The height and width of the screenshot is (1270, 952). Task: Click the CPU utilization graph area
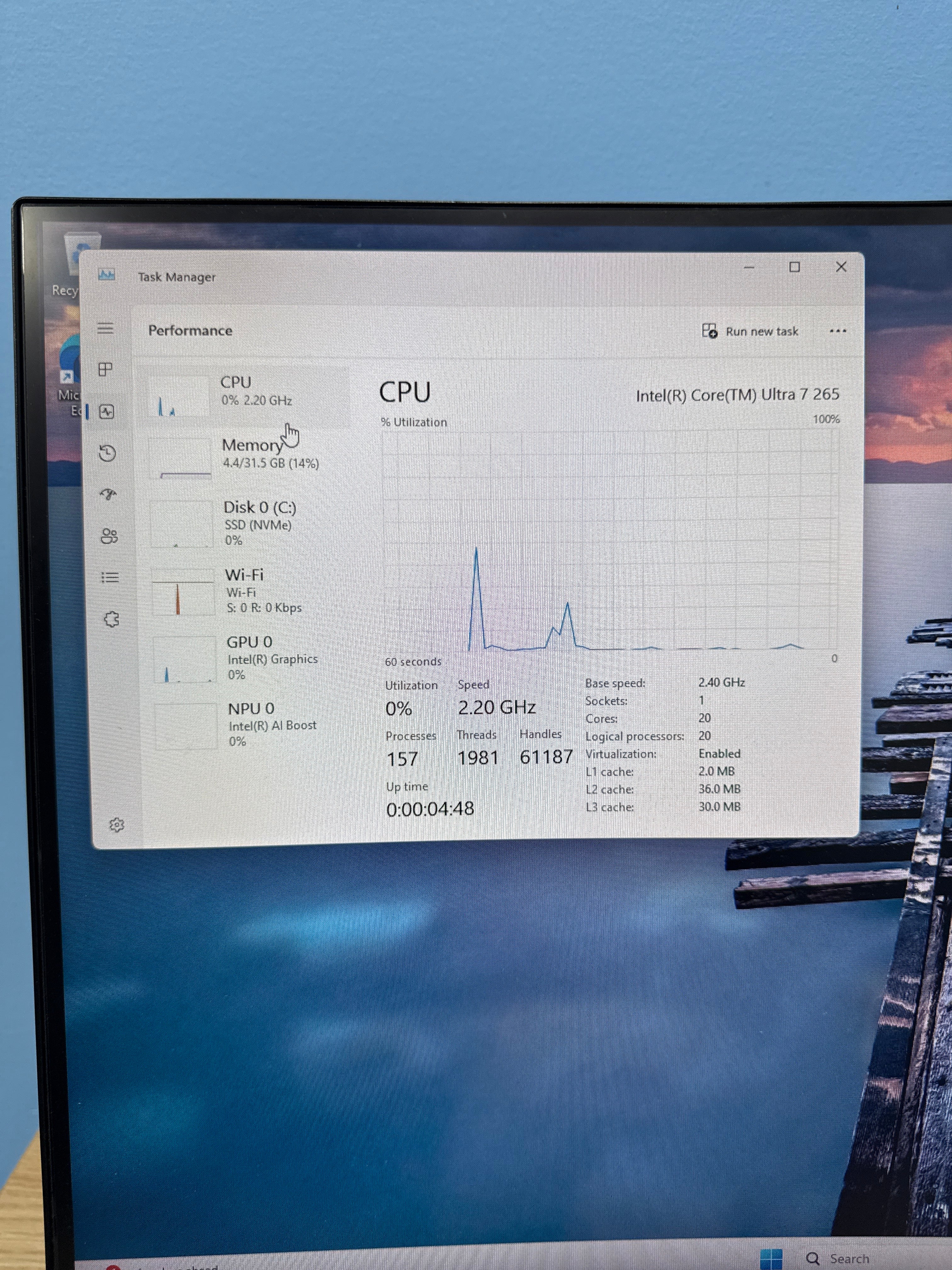pyautogui.click(x=610, y=541)
